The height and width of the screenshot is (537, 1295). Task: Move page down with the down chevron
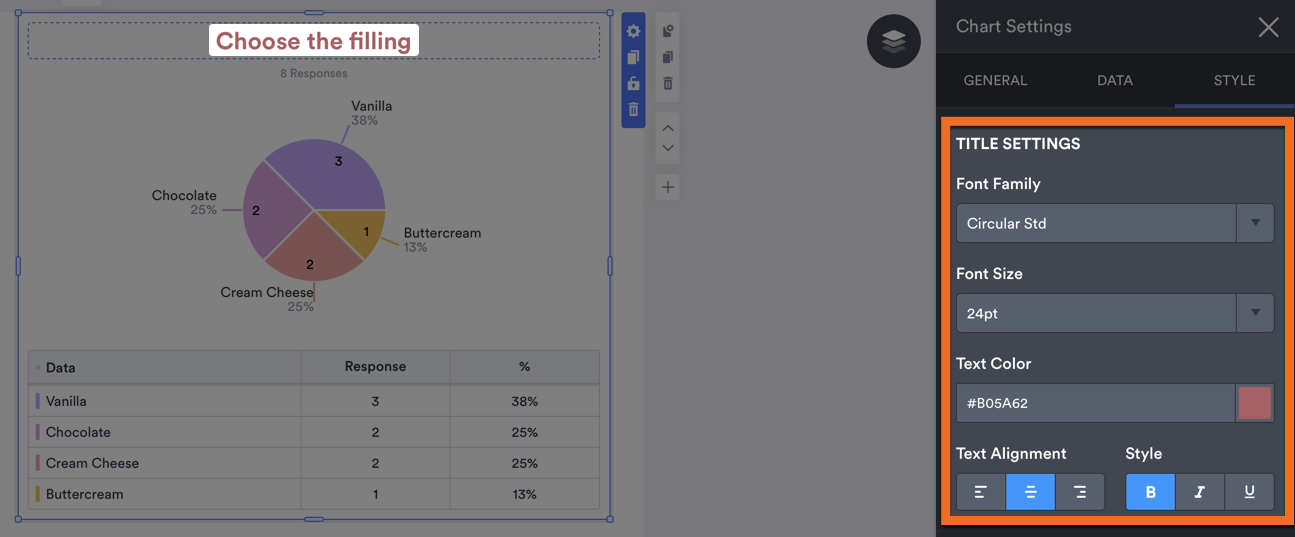[668, 148]
